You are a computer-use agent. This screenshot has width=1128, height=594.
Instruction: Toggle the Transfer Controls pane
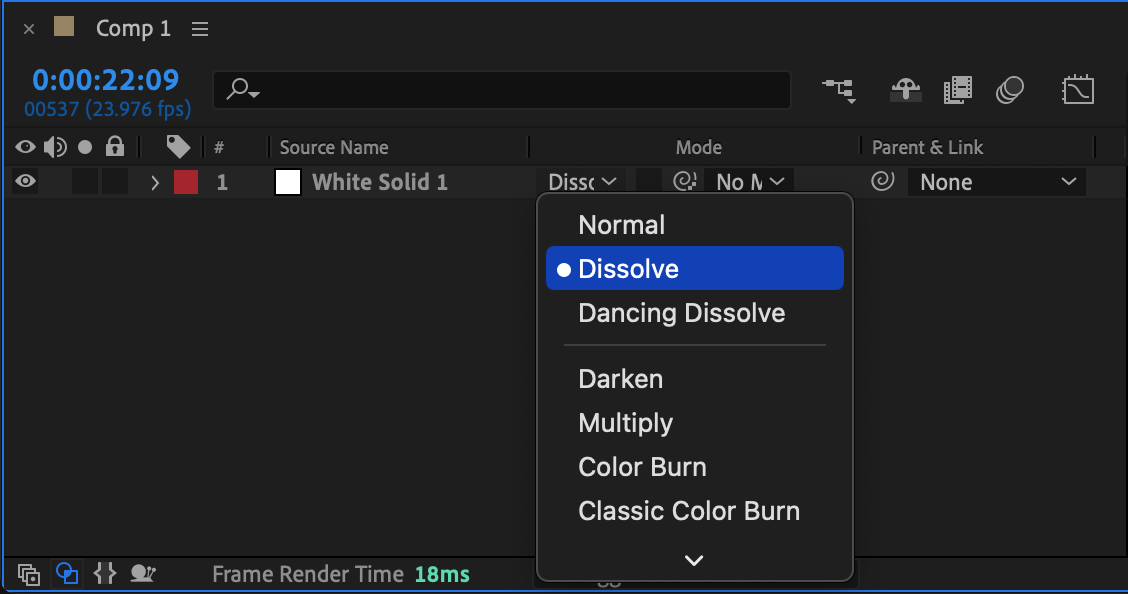pos(67,574)
